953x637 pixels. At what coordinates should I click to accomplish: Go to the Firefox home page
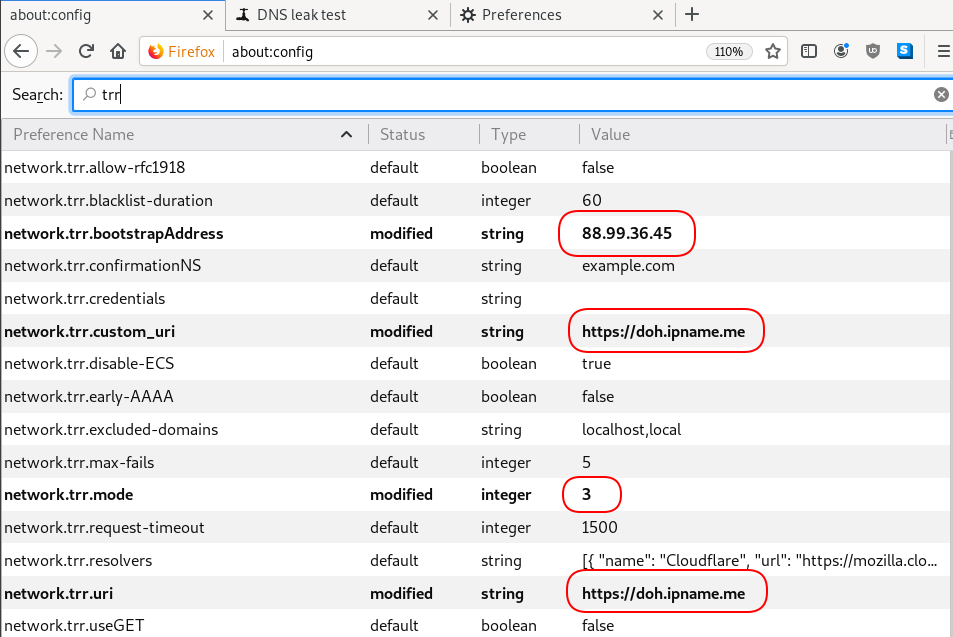(x=118, y=51)
